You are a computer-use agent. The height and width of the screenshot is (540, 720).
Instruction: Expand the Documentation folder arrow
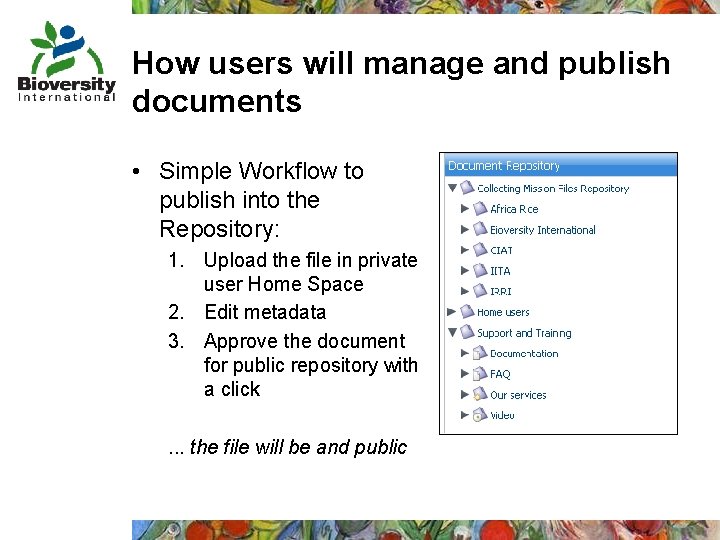point(465,353)
